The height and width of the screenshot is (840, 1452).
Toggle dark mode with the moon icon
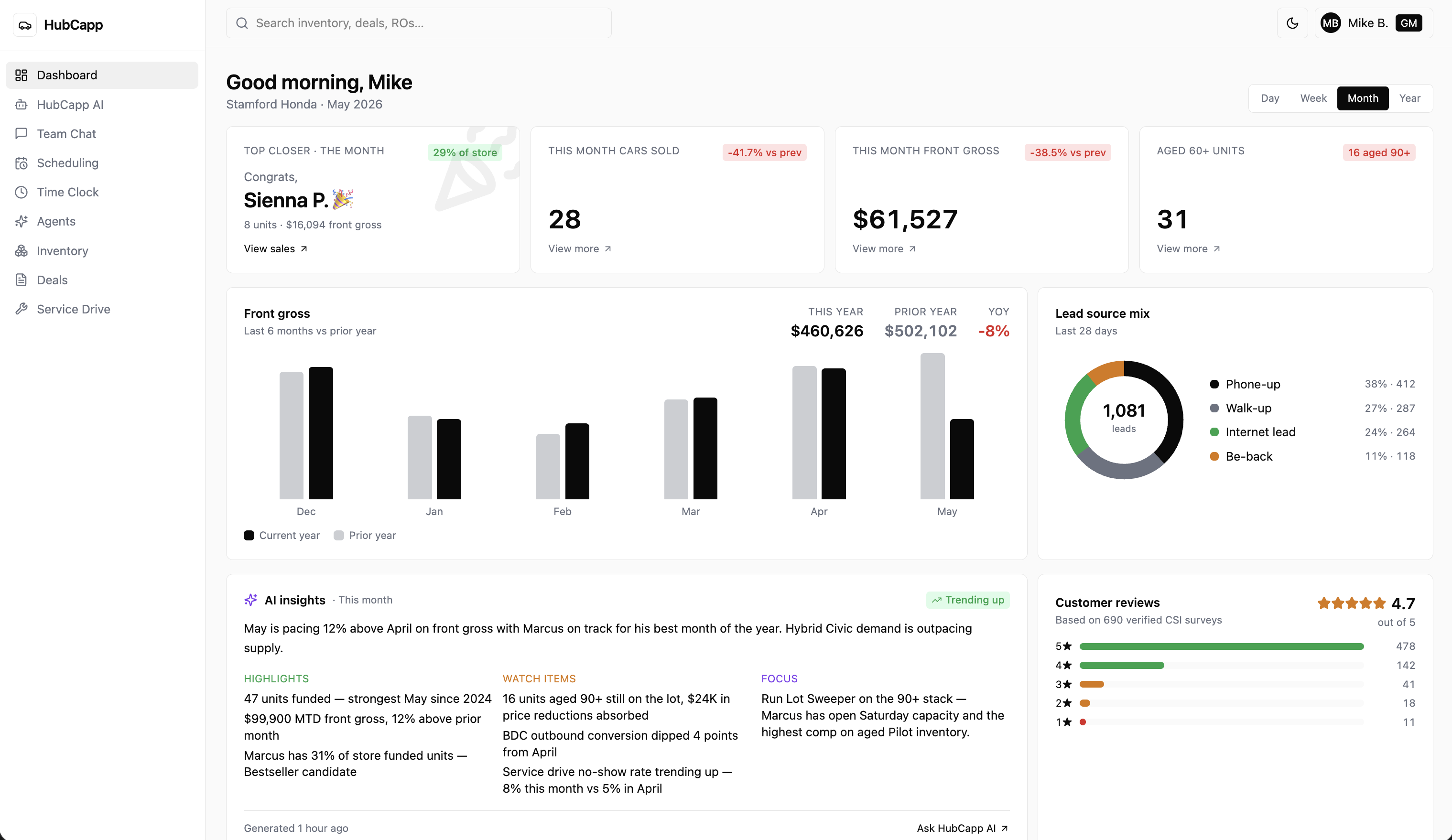point(1292,23)
